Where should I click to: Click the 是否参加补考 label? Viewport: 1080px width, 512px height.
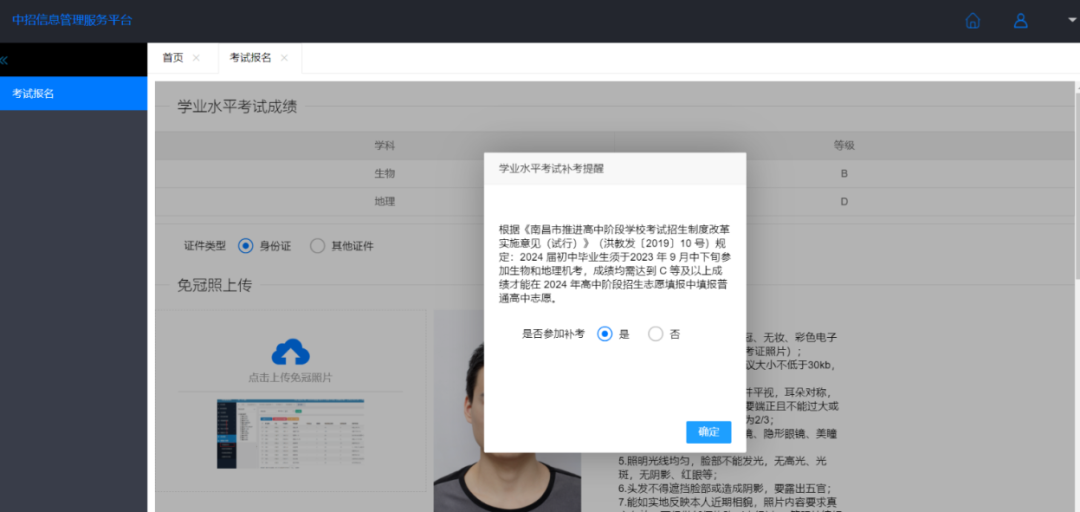553,334
